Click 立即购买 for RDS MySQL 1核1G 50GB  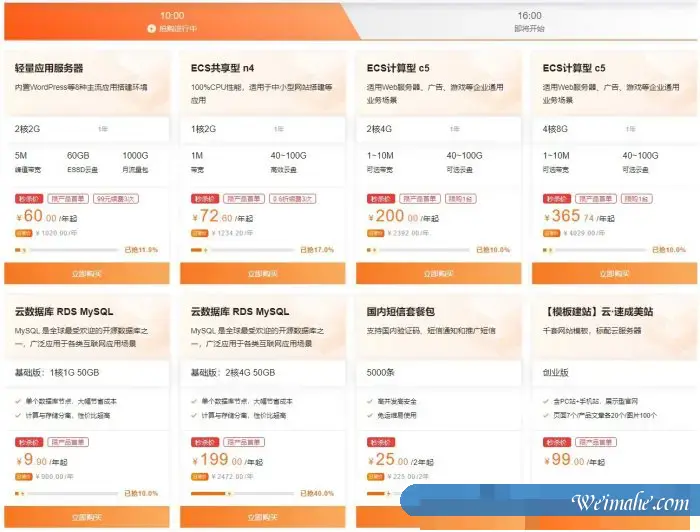(x=87, y=517)
